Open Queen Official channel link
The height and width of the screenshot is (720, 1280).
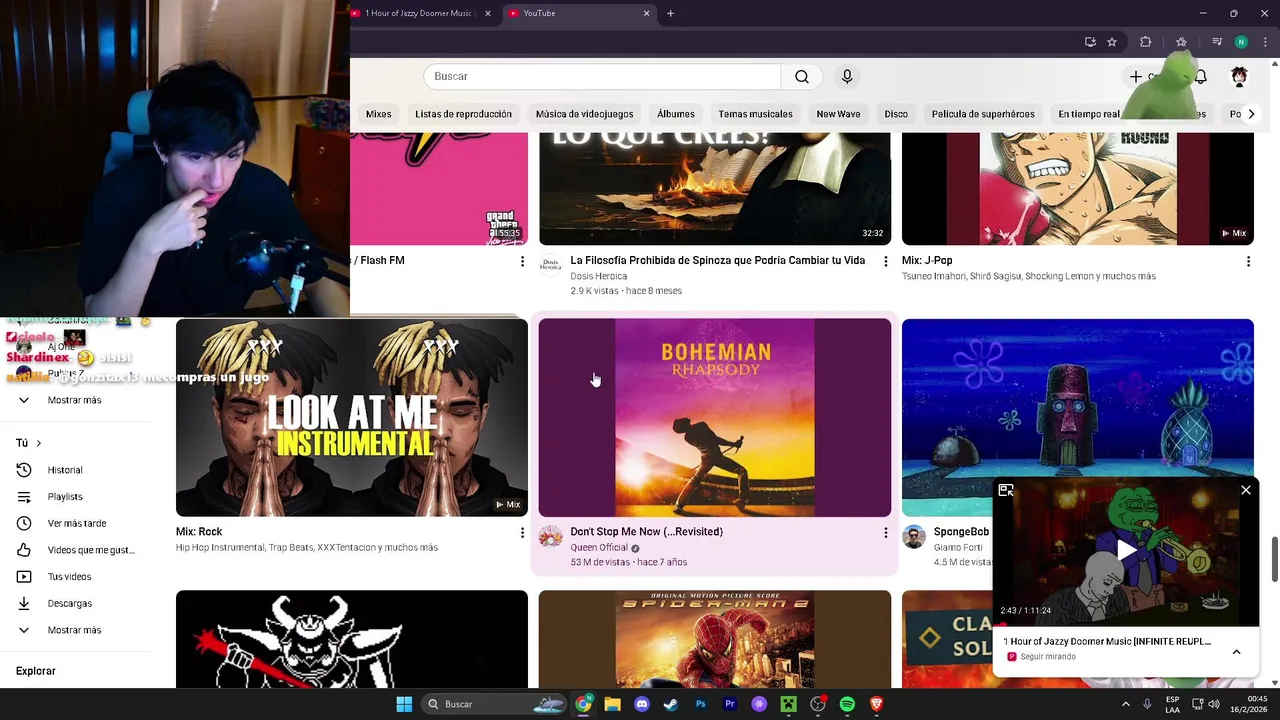click(x=599, y=548)
